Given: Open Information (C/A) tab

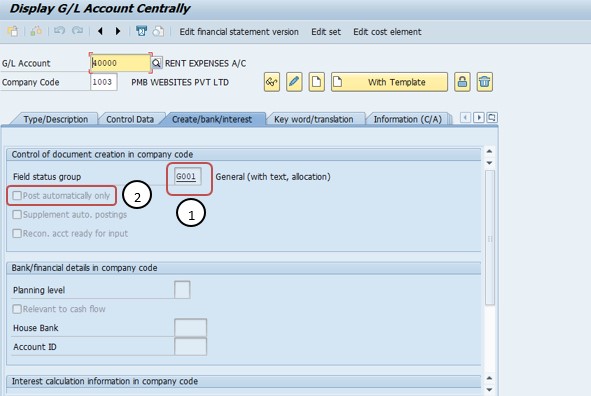Looking at the screenshot, I should coord(407,119).
